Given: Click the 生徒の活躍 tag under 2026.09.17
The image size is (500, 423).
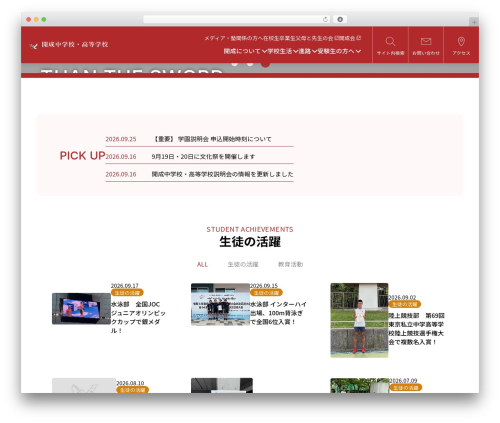Looking at the screenshot, I should pos(127,293).
